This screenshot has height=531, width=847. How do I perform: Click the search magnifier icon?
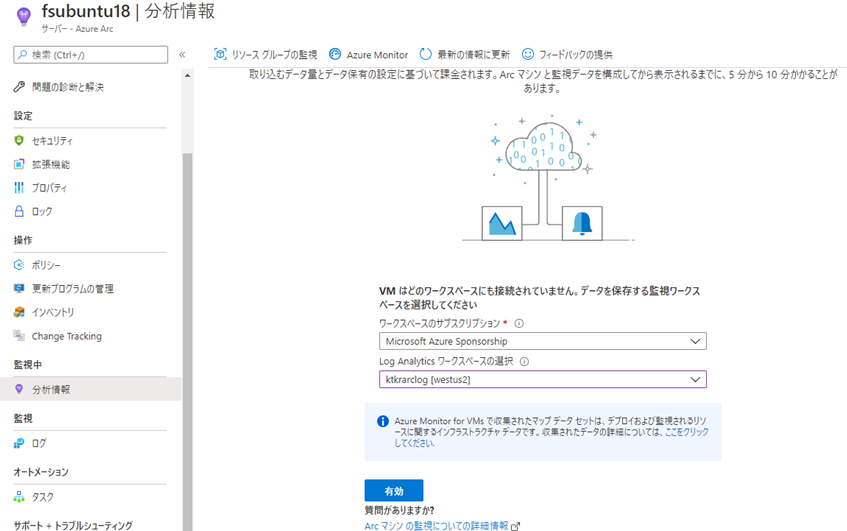click(23, 55)
